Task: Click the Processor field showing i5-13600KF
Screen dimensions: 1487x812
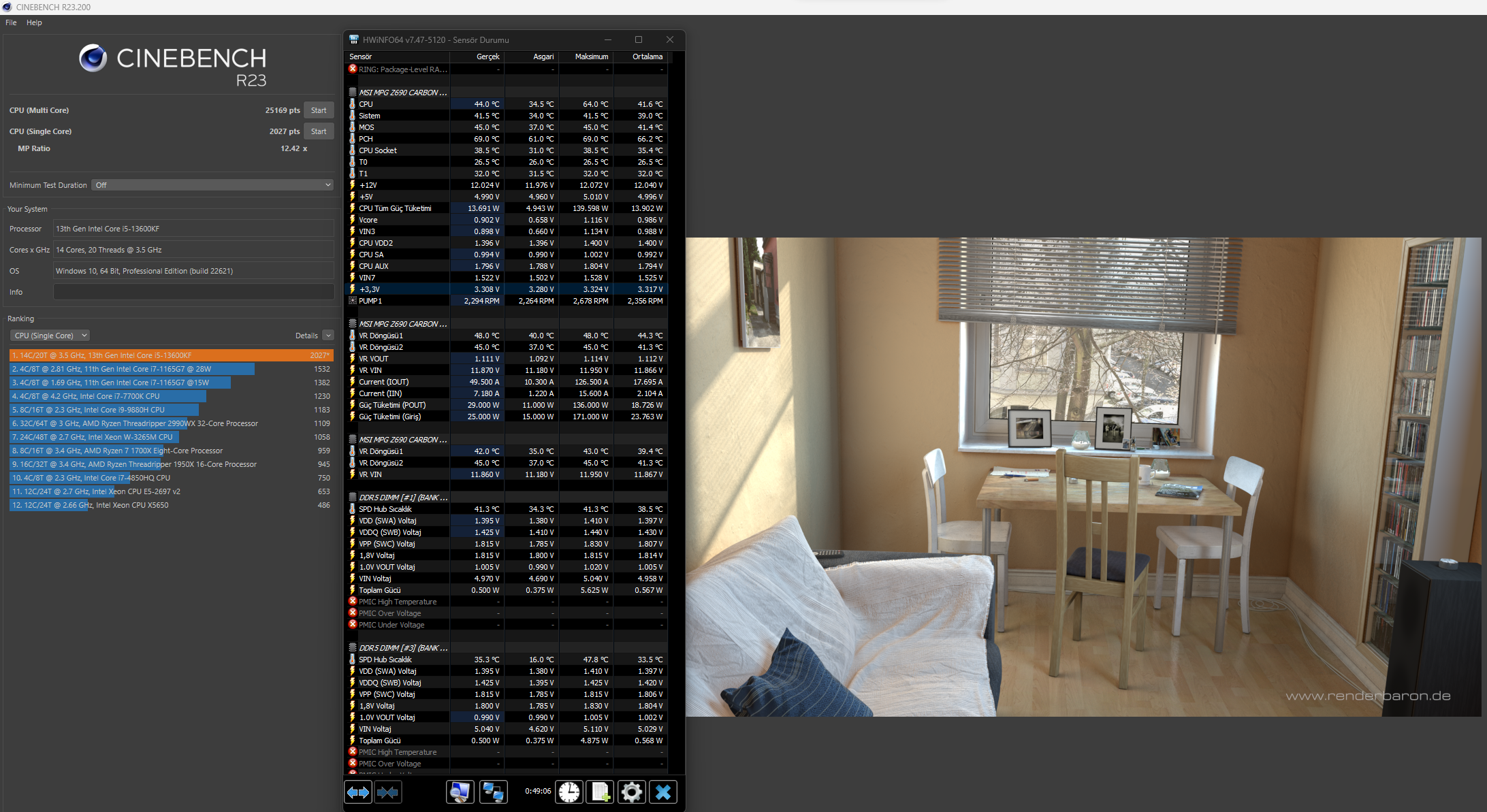Action: pos(193,229)
